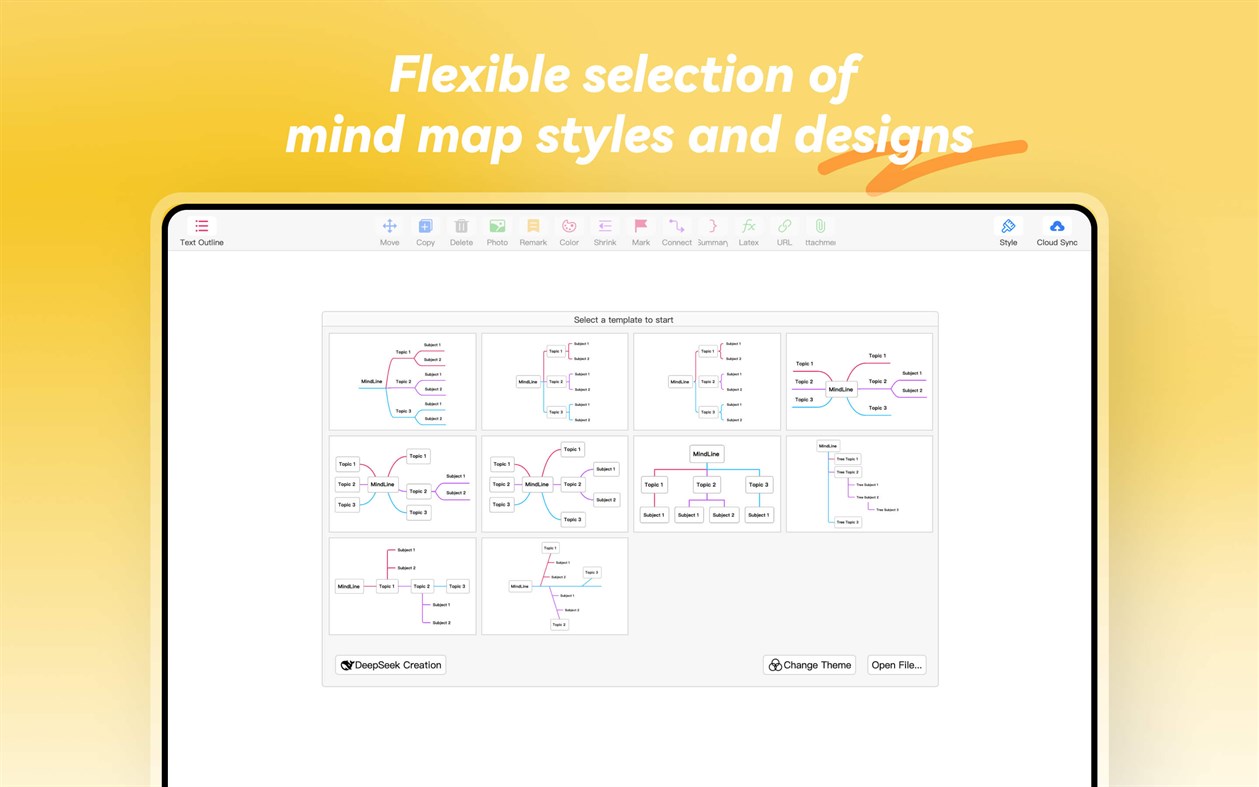The height and width of the screenshot is (787, 1259).
Task: Click the Delete trash icon
Action: click(461, 226)
